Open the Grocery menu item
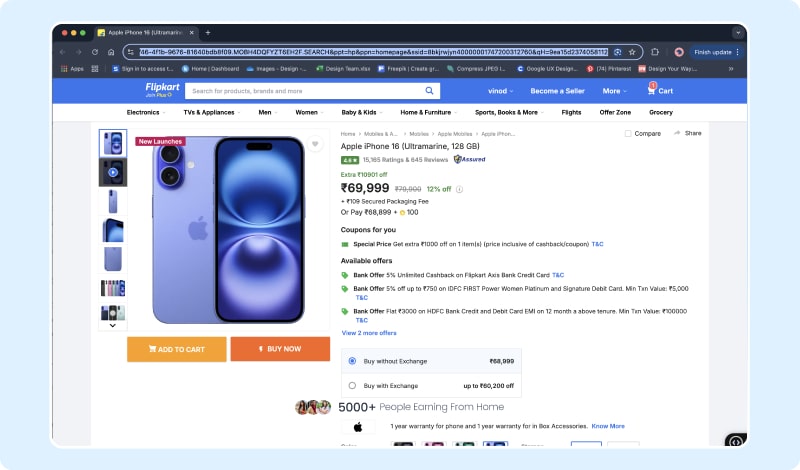Viewport: 800px width, 470px height. tap(661, 112)
